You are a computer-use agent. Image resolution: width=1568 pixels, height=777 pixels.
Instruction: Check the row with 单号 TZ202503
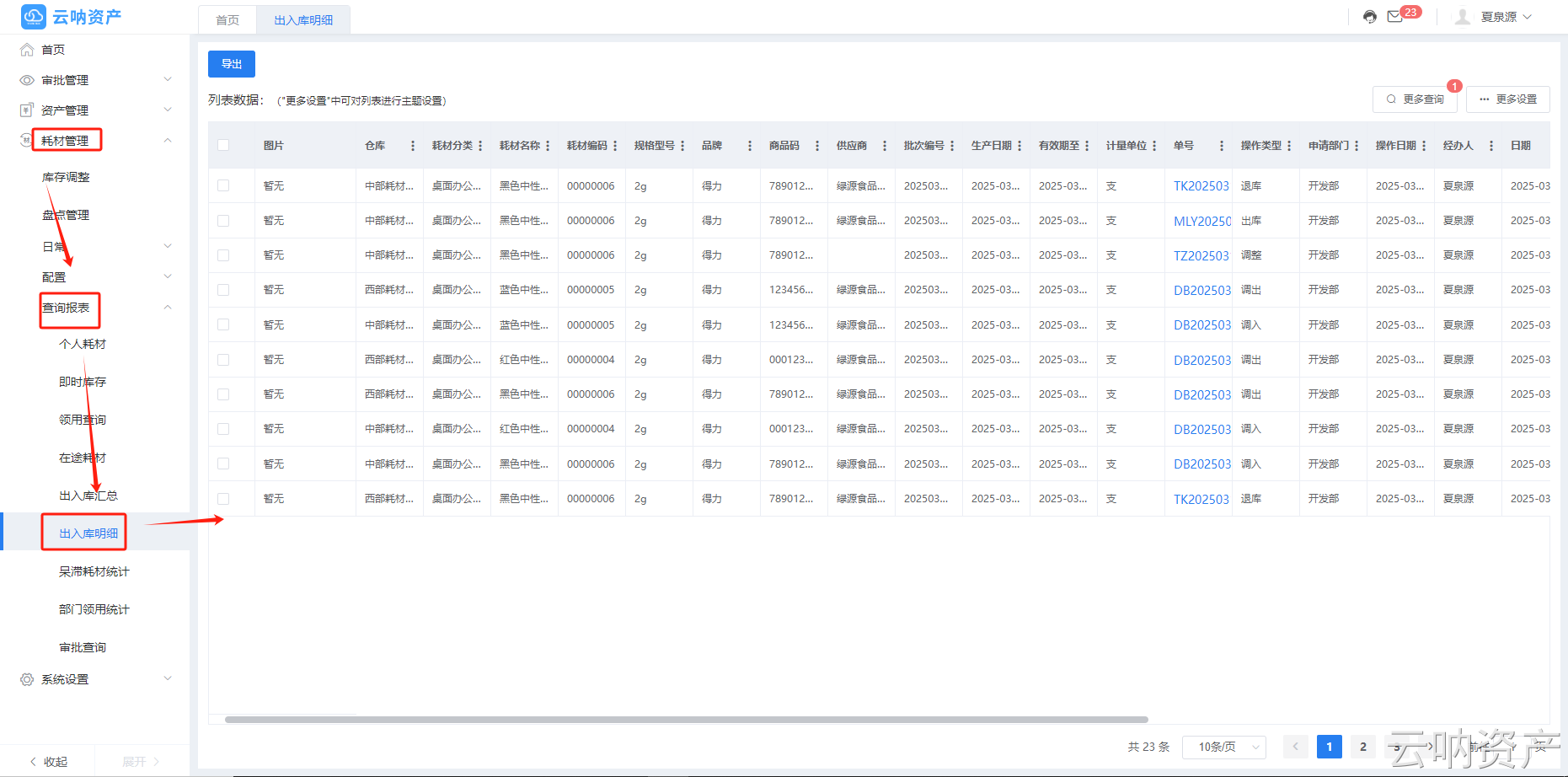223,255
